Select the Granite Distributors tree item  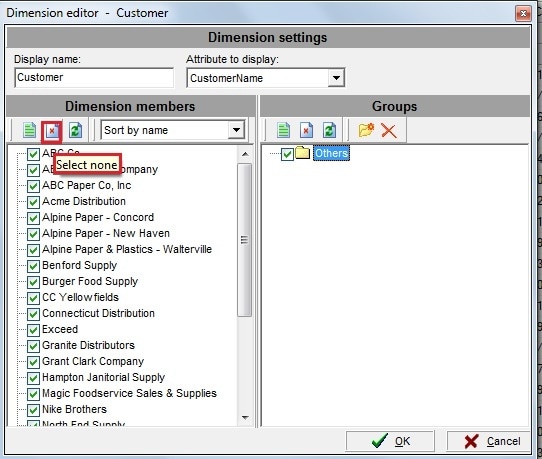coord(88,345)
